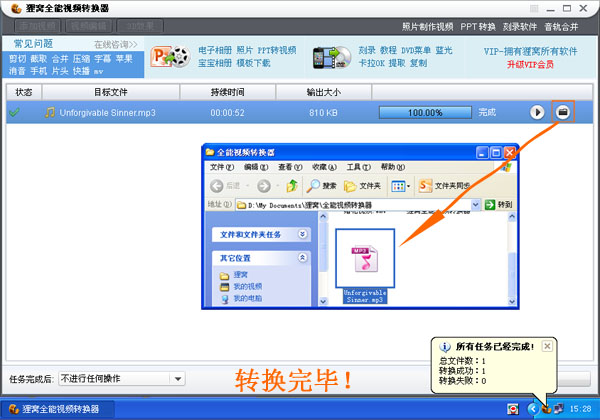The image size is (600, 420).
Task: Click the 15:28 taskbar clock
Action: (580, 409)
